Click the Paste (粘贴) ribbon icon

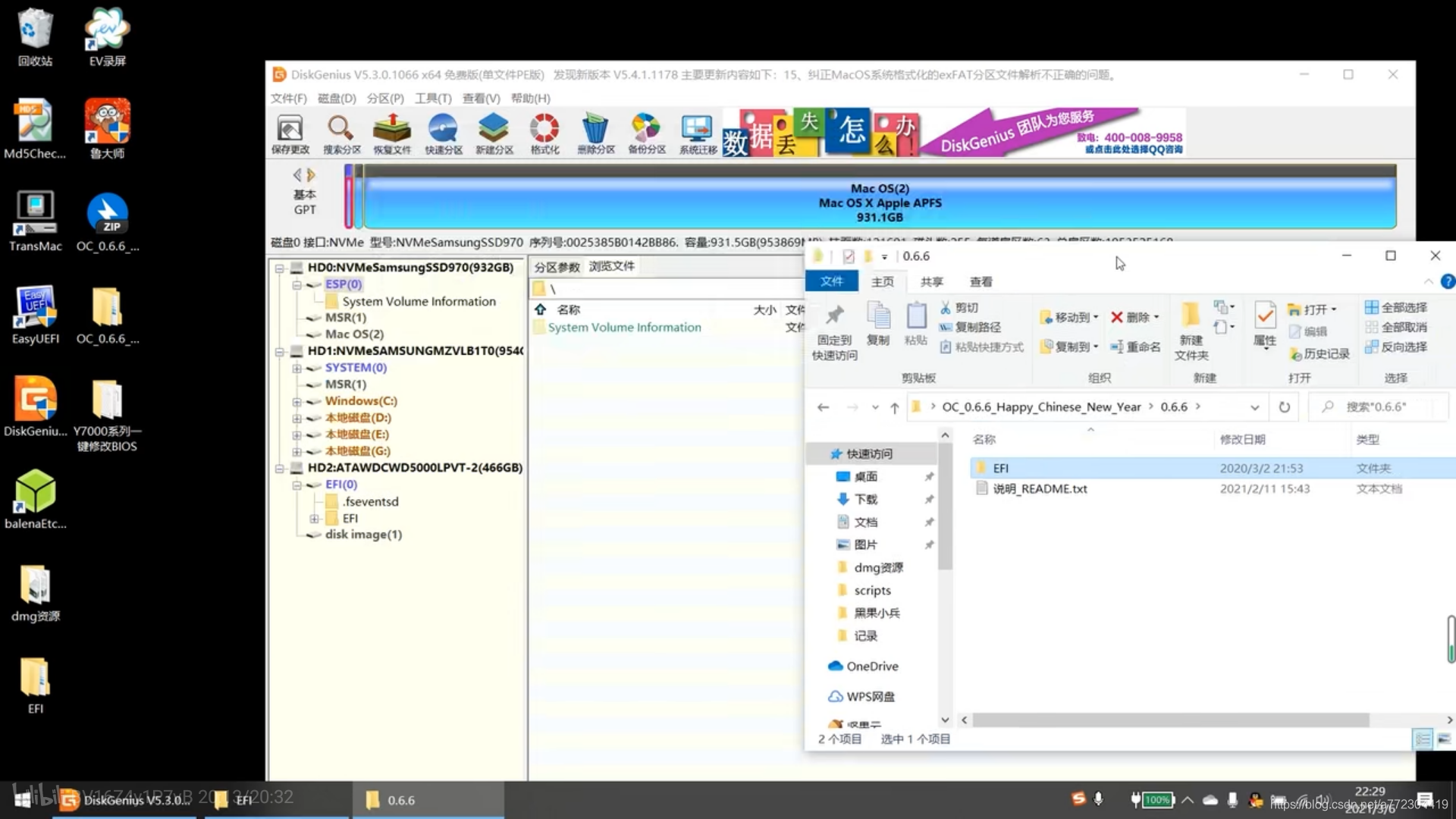coord(916,324)
